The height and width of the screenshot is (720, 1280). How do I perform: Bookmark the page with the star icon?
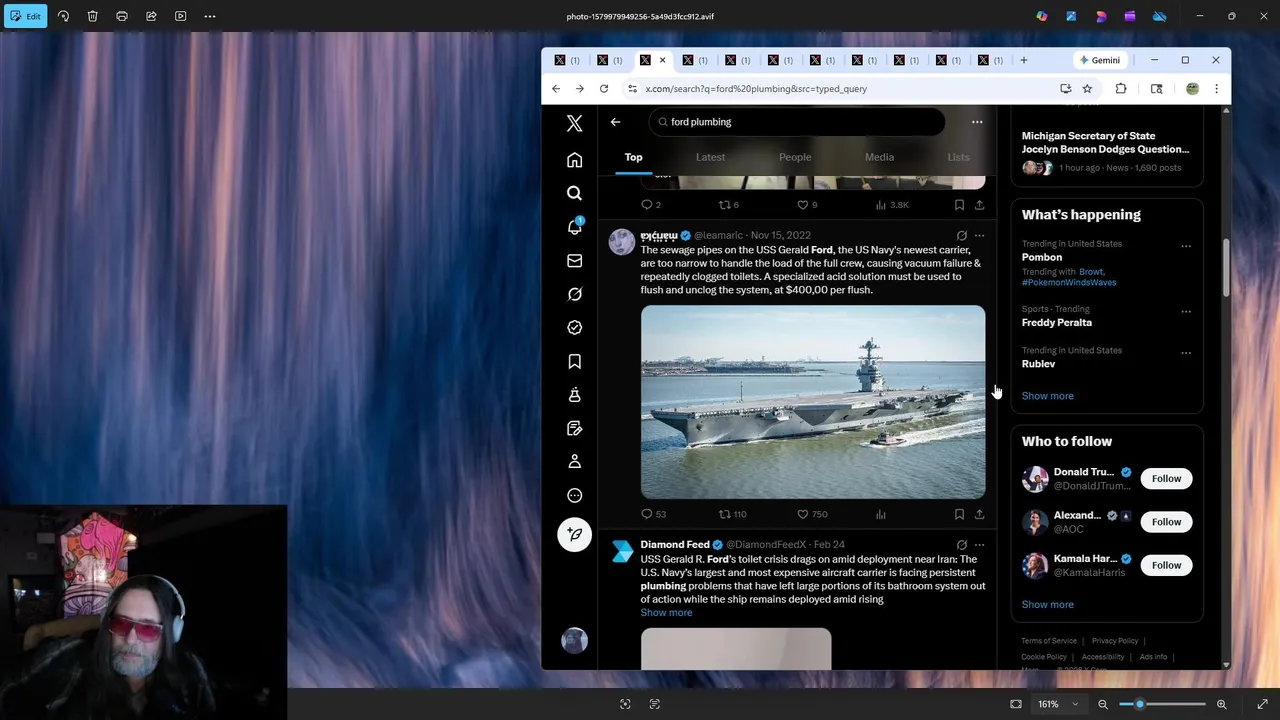pos(1087,89)
